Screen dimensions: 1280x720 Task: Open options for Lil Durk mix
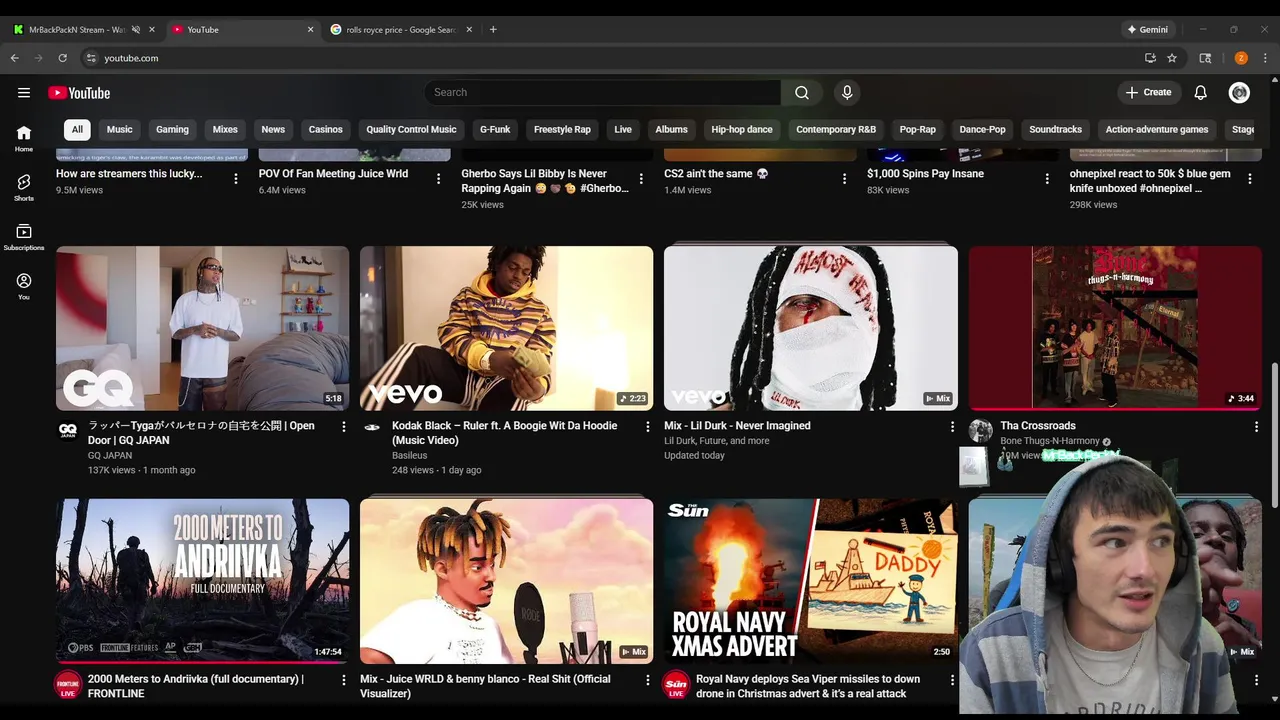952,427
